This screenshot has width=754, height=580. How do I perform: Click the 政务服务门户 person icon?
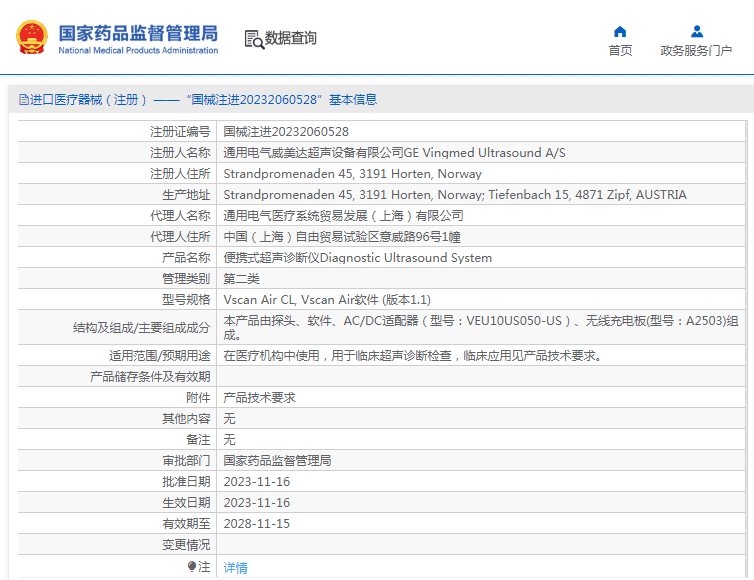click(x=696, y=31)
